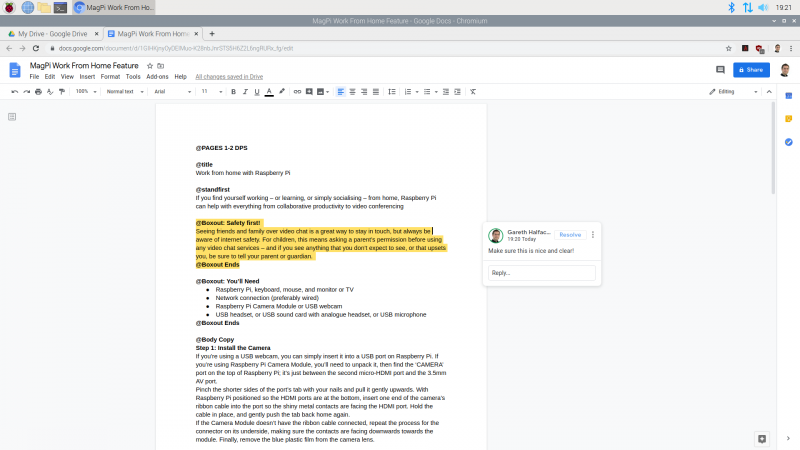Pick a text color with the A icon
Image resolution: width=800 pixels, height=450 pixels.
click(269, 91)
